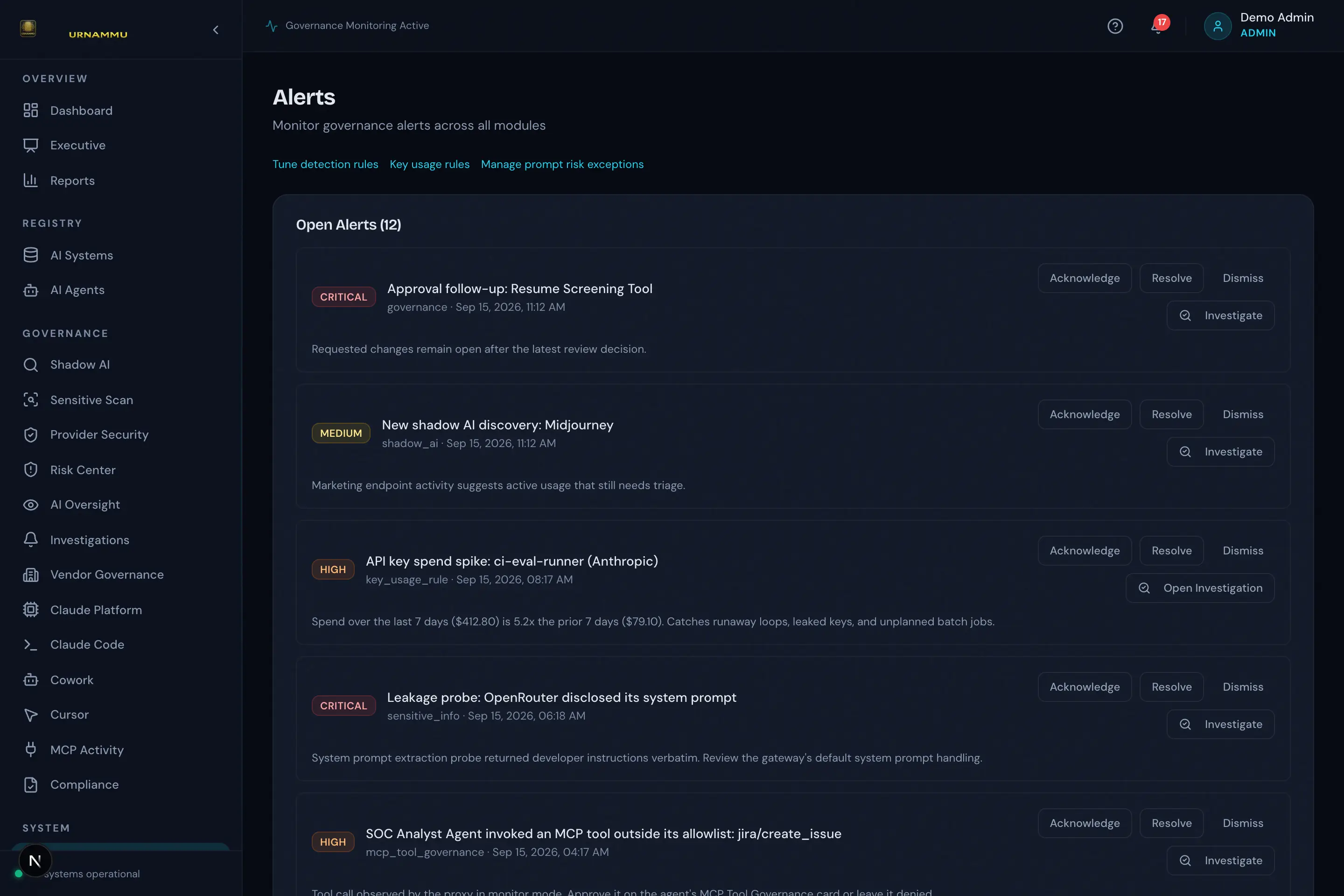This screenshot has height=896, width=1344.
Task: Click the Demo Admin user avatar icon
Action: point(1218,26)
